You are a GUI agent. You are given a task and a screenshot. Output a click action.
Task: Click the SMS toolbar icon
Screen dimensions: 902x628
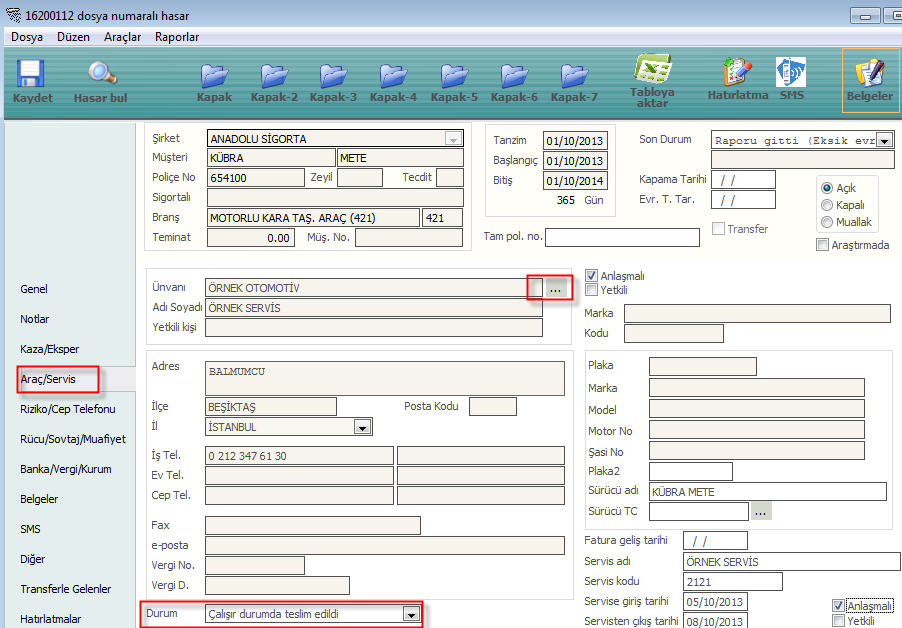(792, 78)
